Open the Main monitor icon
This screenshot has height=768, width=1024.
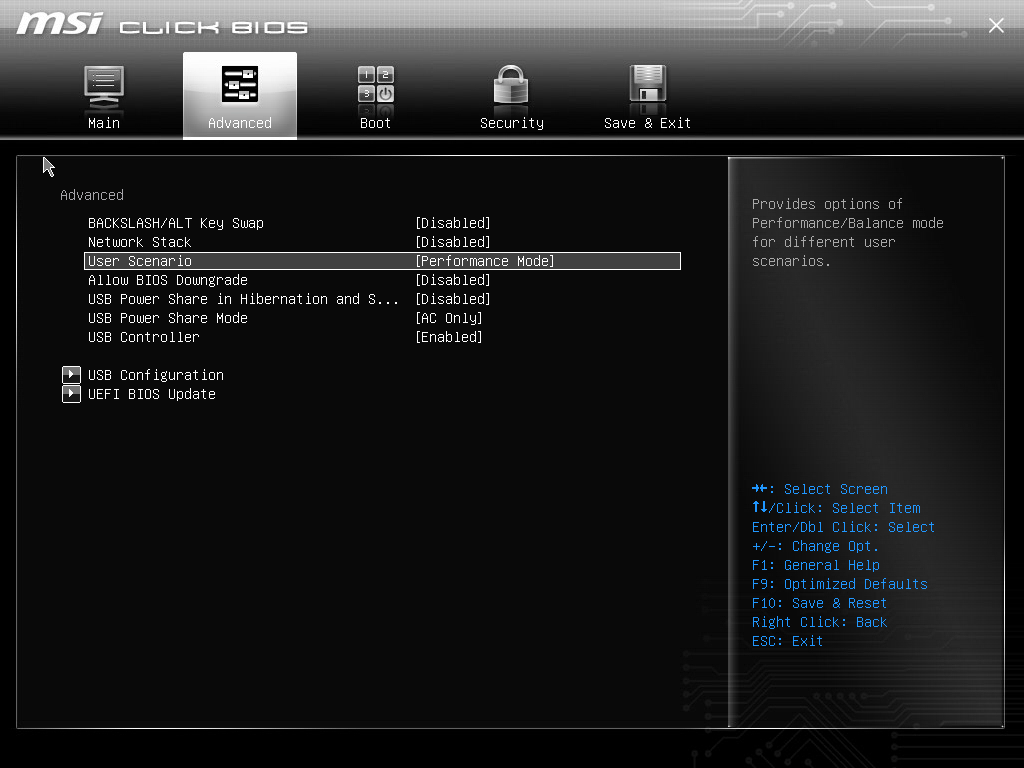[x=104, y=87]
